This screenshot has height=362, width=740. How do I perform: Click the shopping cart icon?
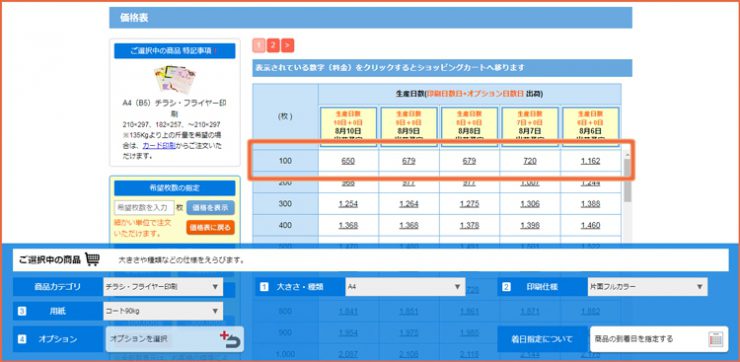coord(92,259)
